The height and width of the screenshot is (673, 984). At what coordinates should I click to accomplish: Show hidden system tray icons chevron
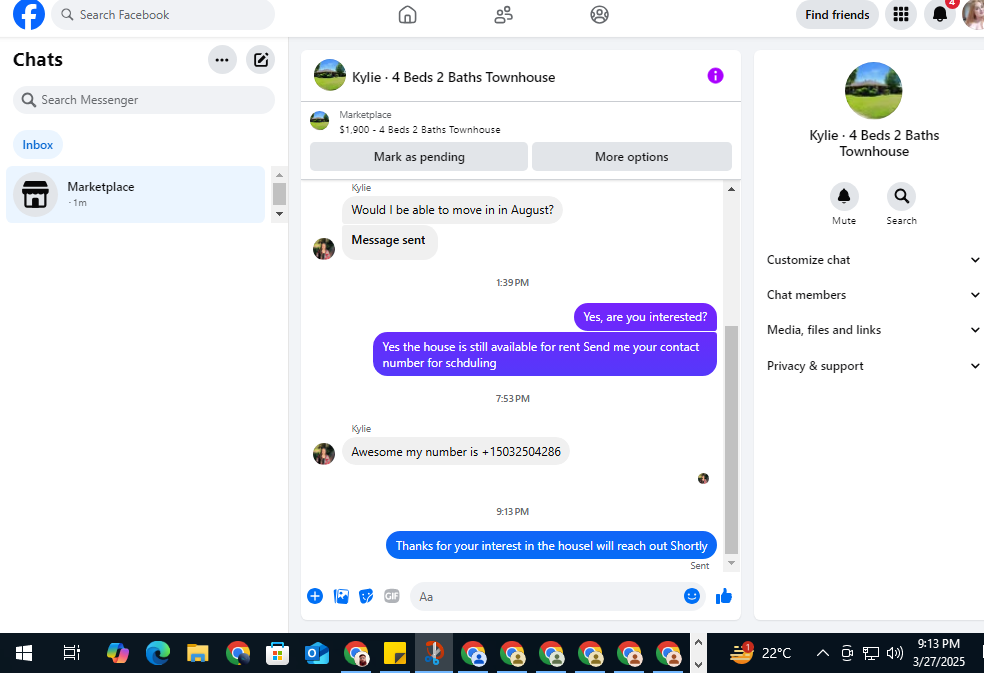pos(822,654)
